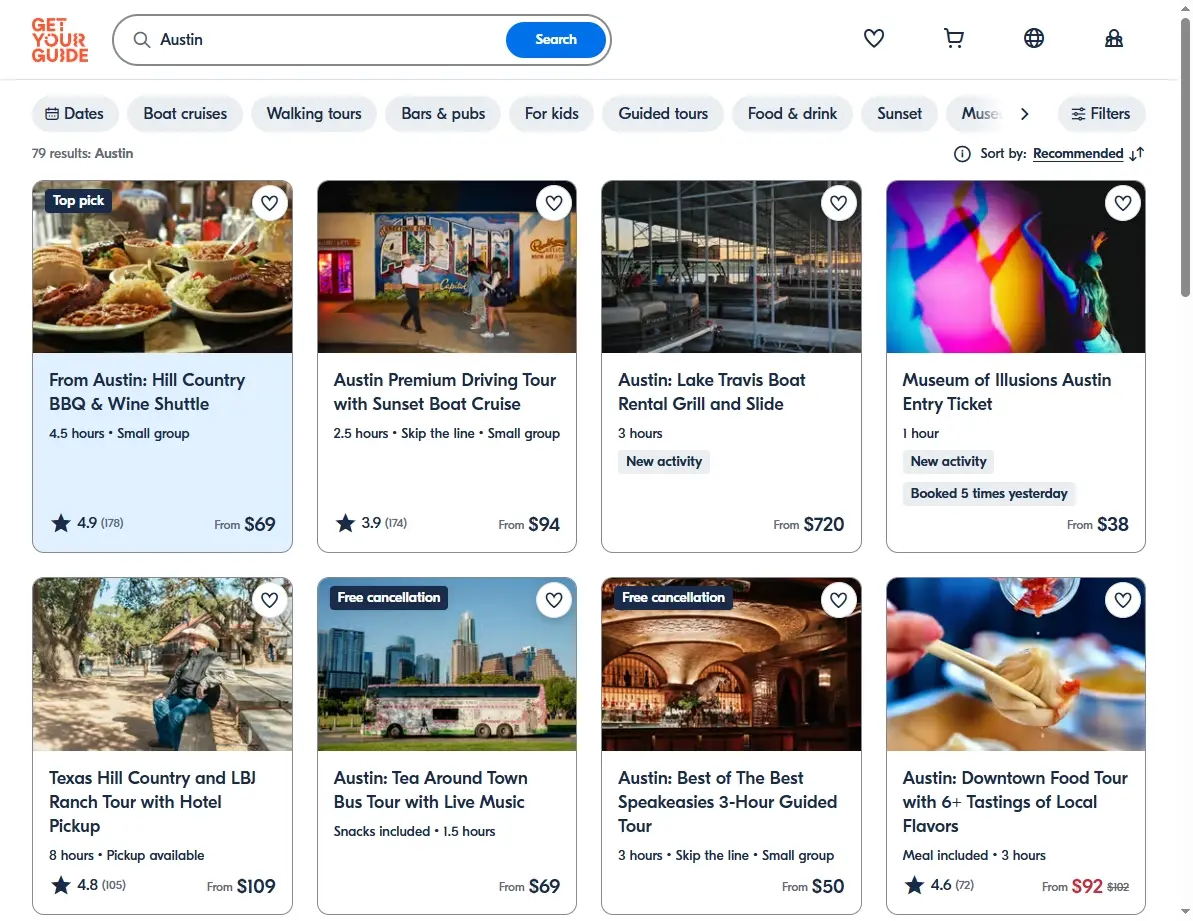Click the boat dock photo thumbnail
Image resolution: width=1193 pixels, height=921 pixels.
pyautogui.click(x=731, y=267)
